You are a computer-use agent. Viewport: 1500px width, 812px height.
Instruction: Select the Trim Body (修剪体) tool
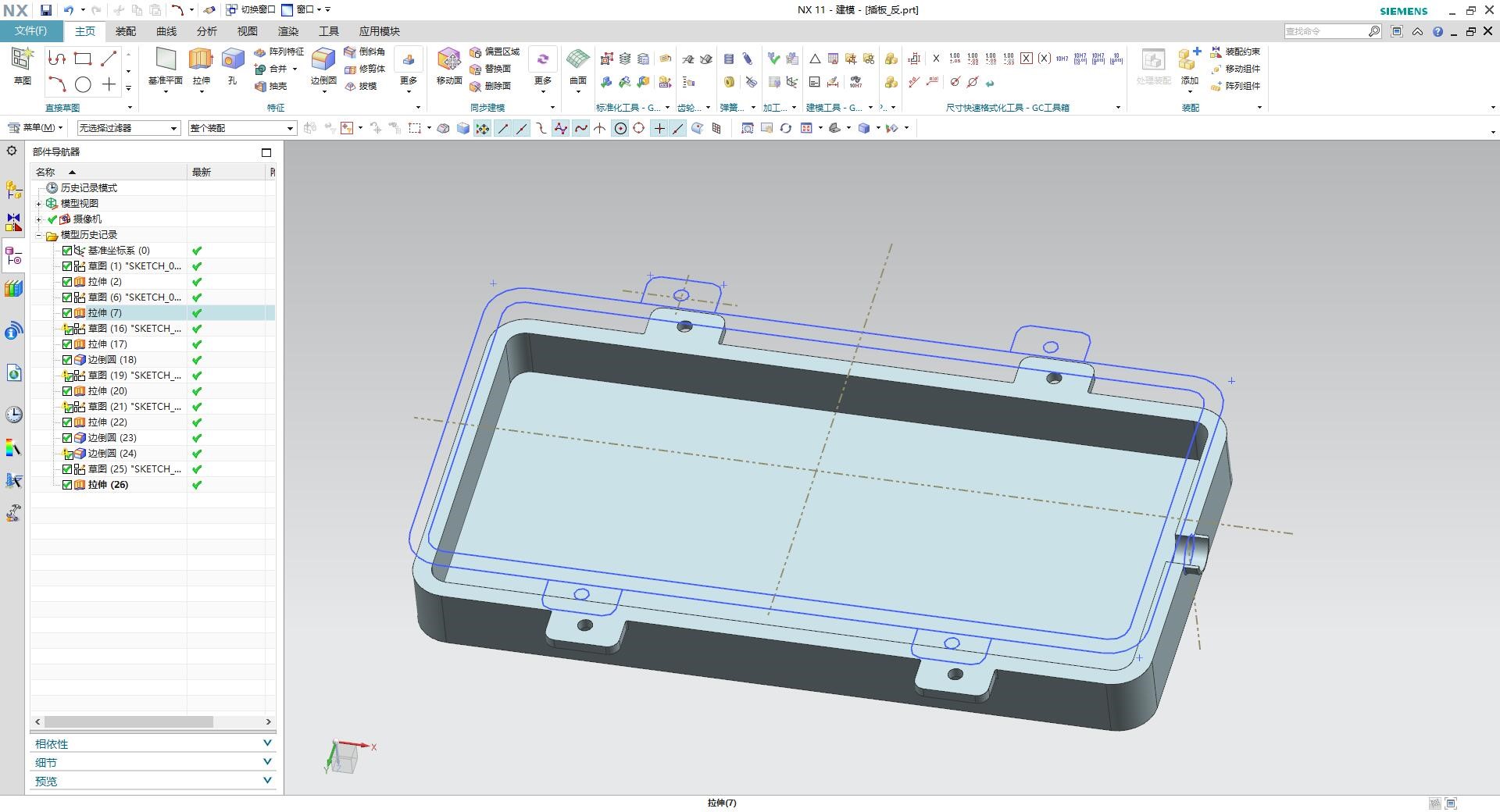point(364,69)
